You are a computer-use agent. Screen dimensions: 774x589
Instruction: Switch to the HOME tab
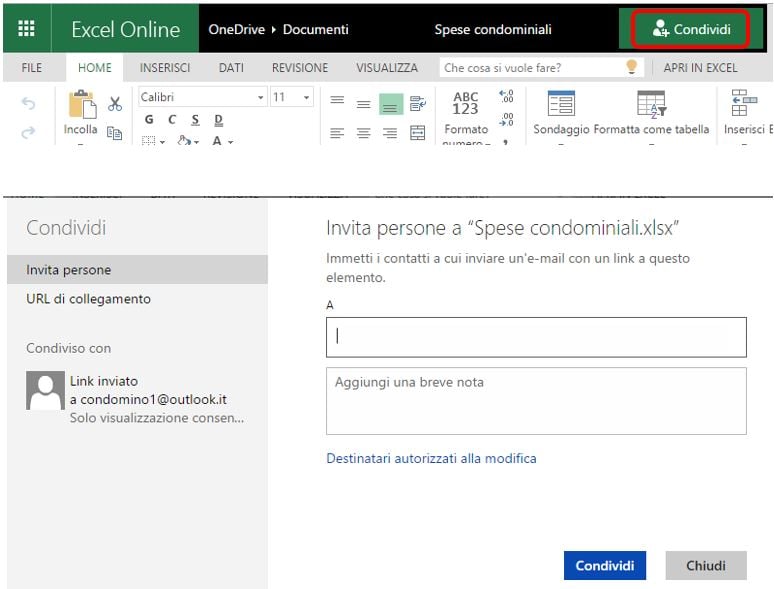click(95, 68)
